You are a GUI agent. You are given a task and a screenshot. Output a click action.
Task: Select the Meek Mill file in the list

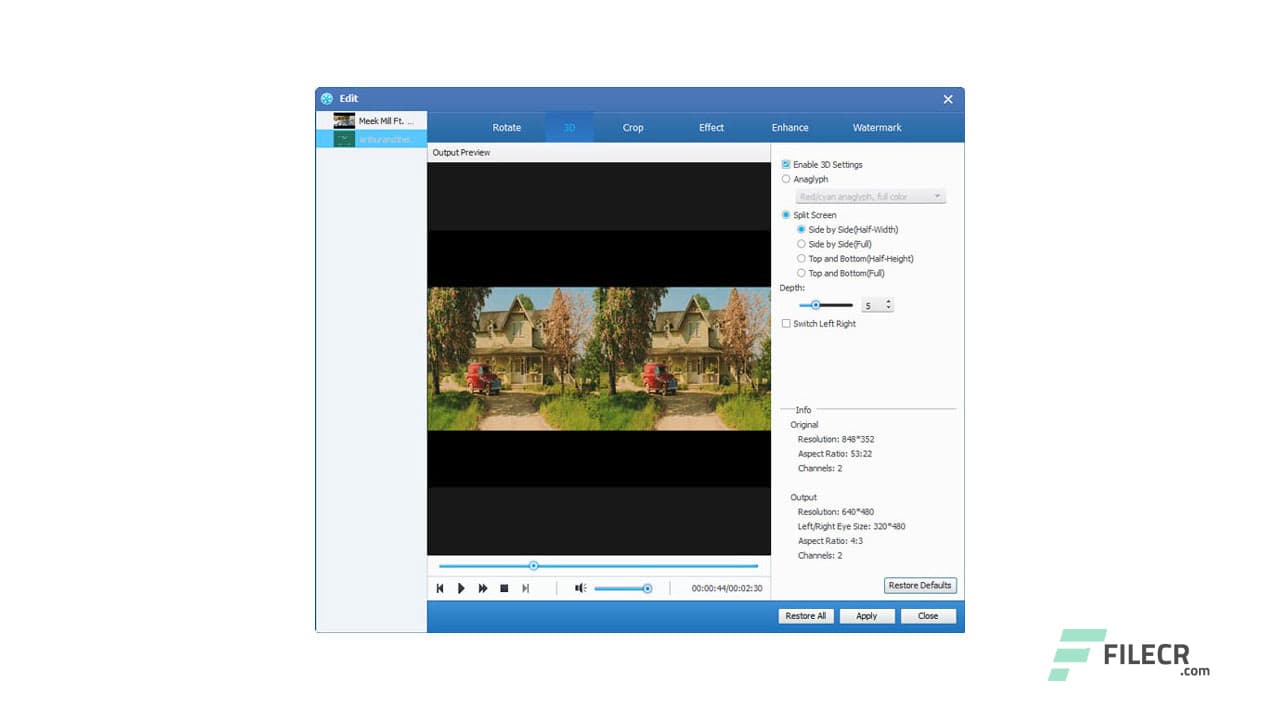pyautogui.click(x=380, y=118)
